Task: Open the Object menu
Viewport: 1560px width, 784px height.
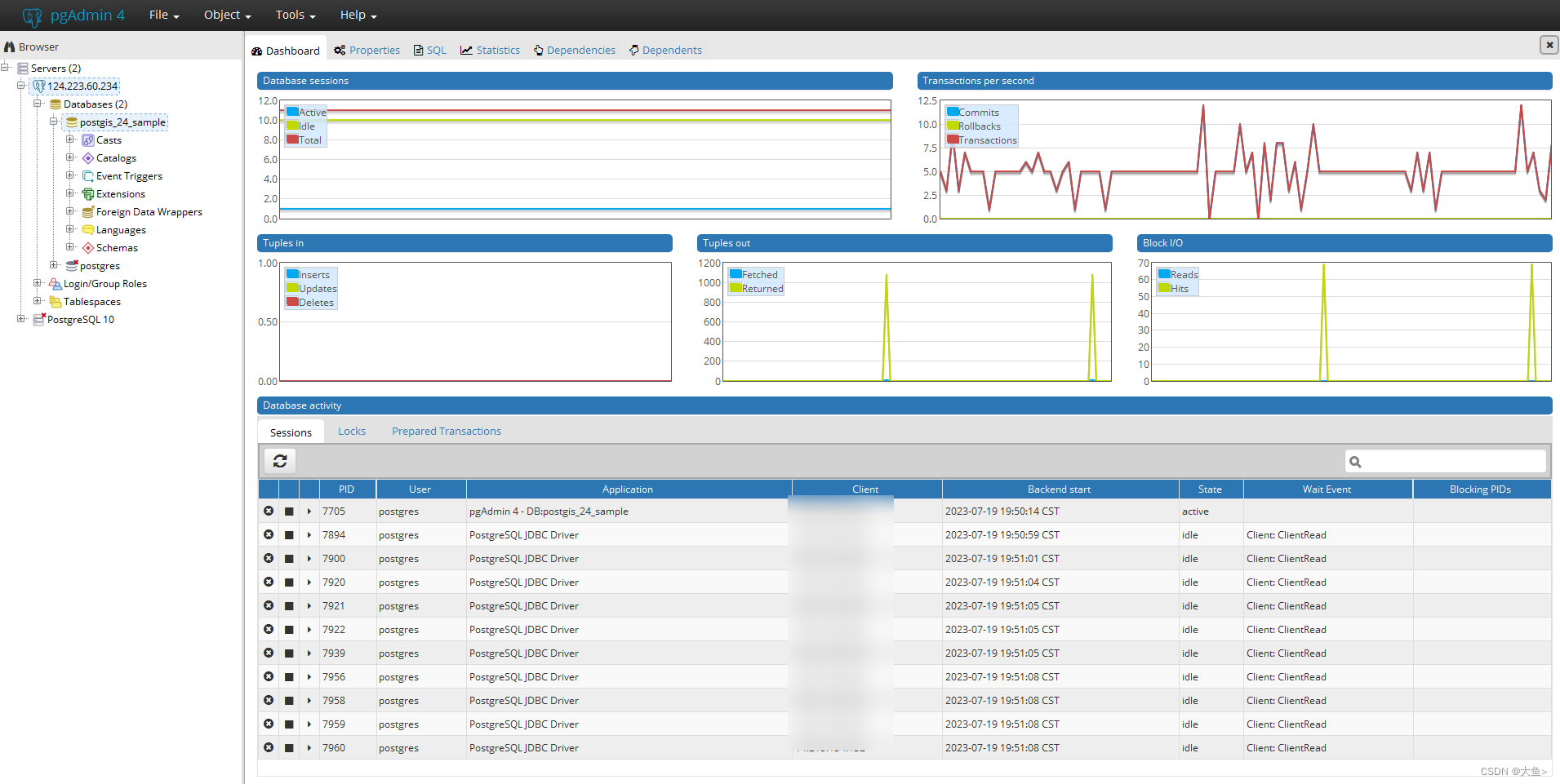Action: pos(227,15)
